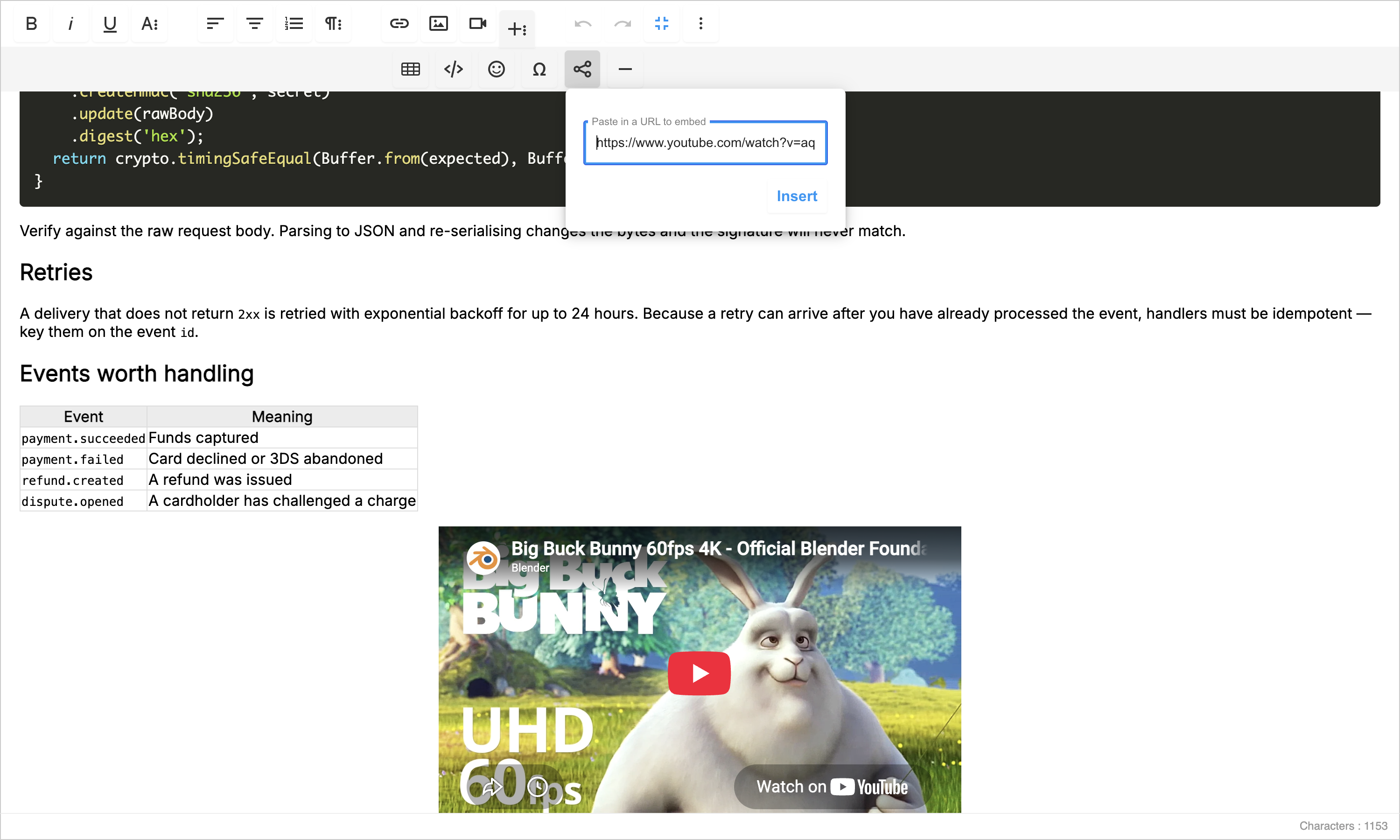Close the embed URL popup button
The image size is (1400, 840).
point(582,69)
